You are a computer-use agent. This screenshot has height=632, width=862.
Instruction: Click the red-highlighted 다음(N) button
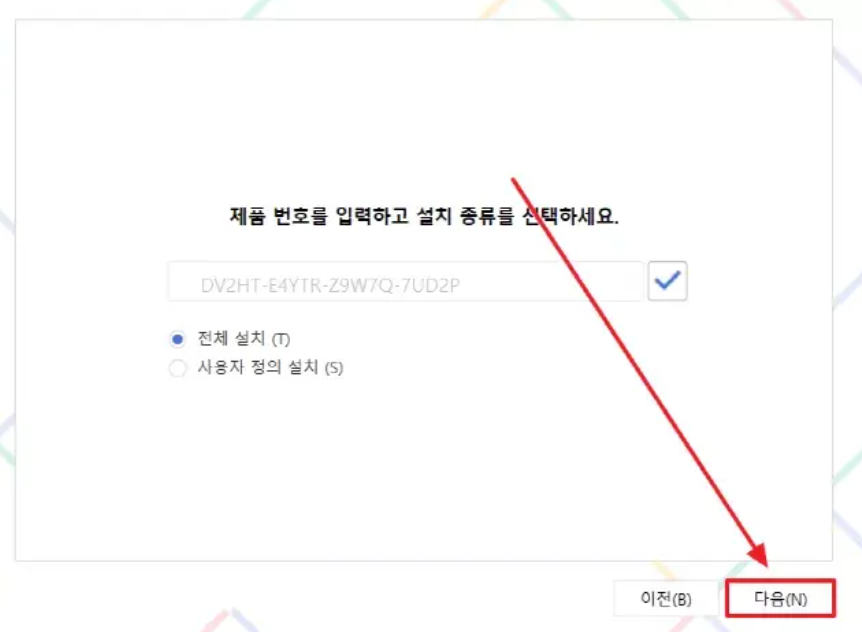click(781, 598)
